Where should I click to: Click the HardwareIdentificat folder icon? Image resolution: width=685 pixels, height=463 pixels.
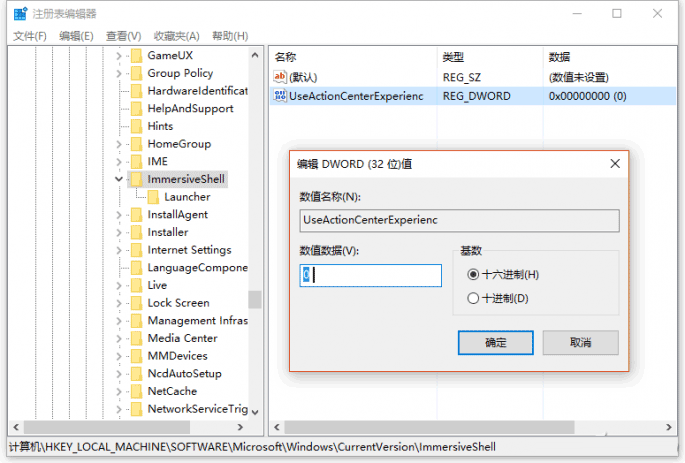point(137,91)
